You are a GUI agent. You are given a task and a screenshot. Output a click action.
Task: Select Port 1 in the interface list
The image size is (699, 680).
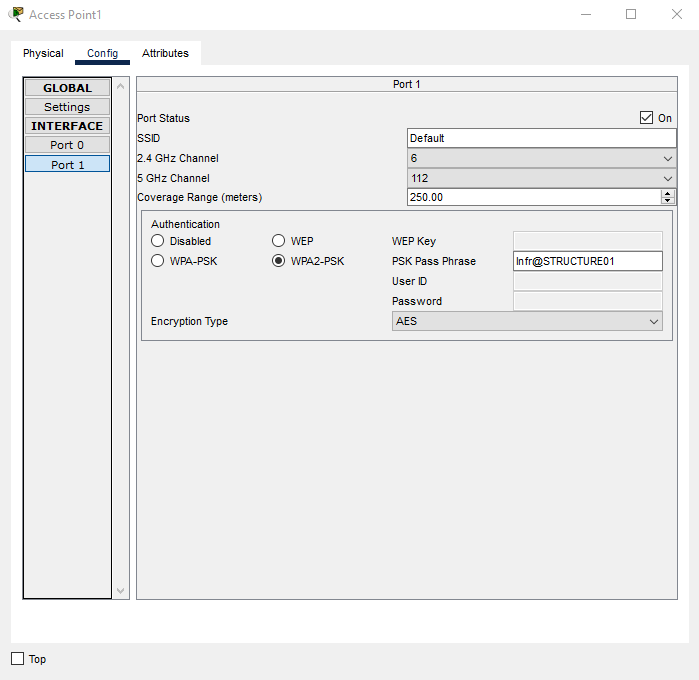click(67, 165)
